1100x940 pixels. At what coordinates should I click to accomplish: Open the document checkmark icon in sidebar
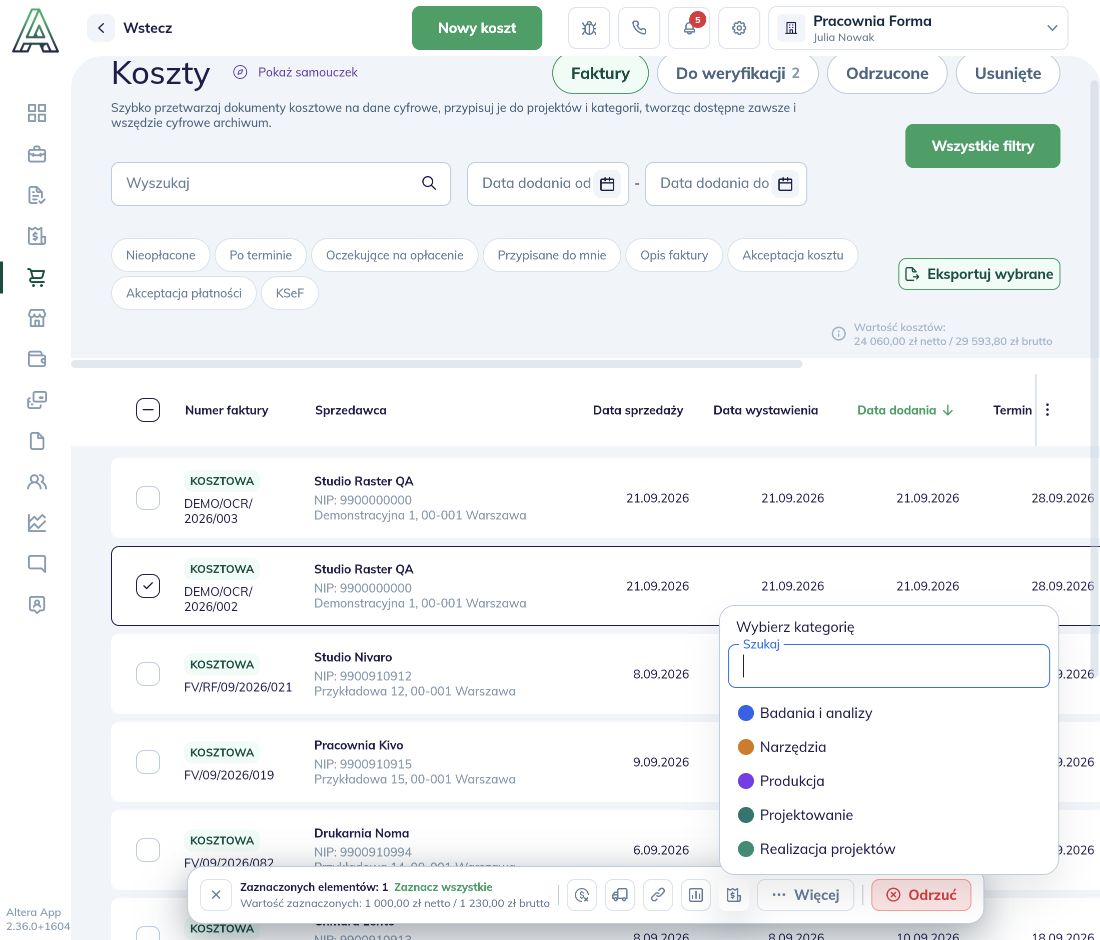pyautogui.click(x=36, y=195)
